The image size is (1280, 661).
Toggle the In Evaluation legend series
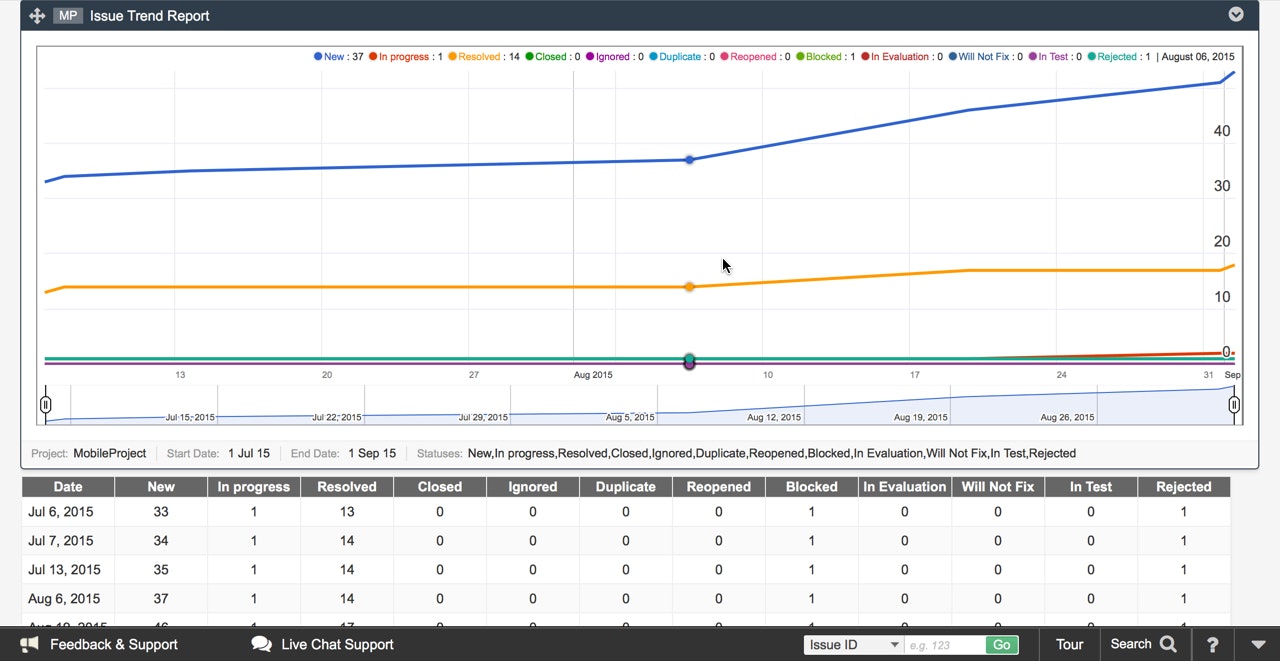[902, 57]
